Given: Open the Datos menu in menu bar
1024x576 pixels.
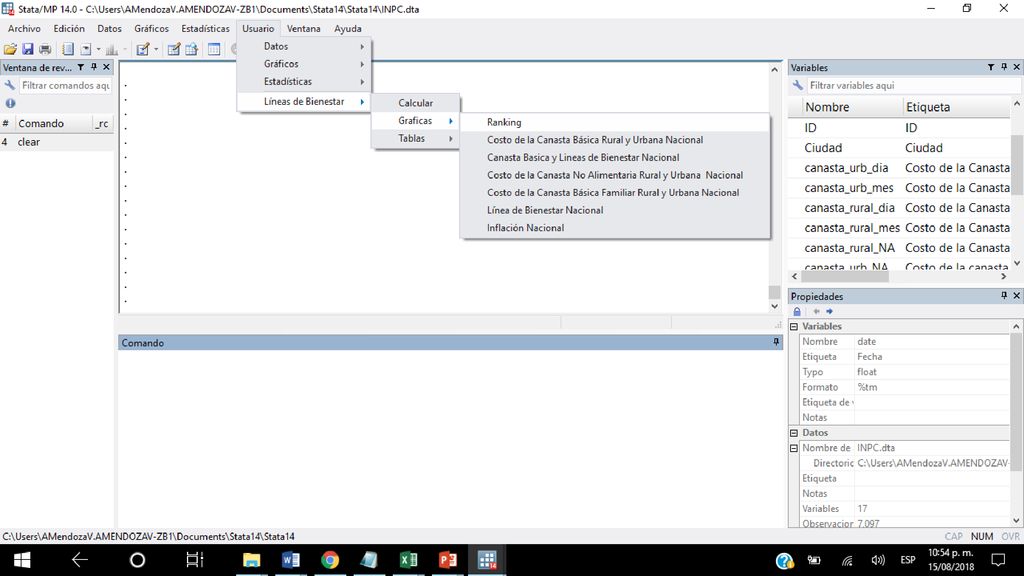Looking at the screenshot, I should point(110,29).
